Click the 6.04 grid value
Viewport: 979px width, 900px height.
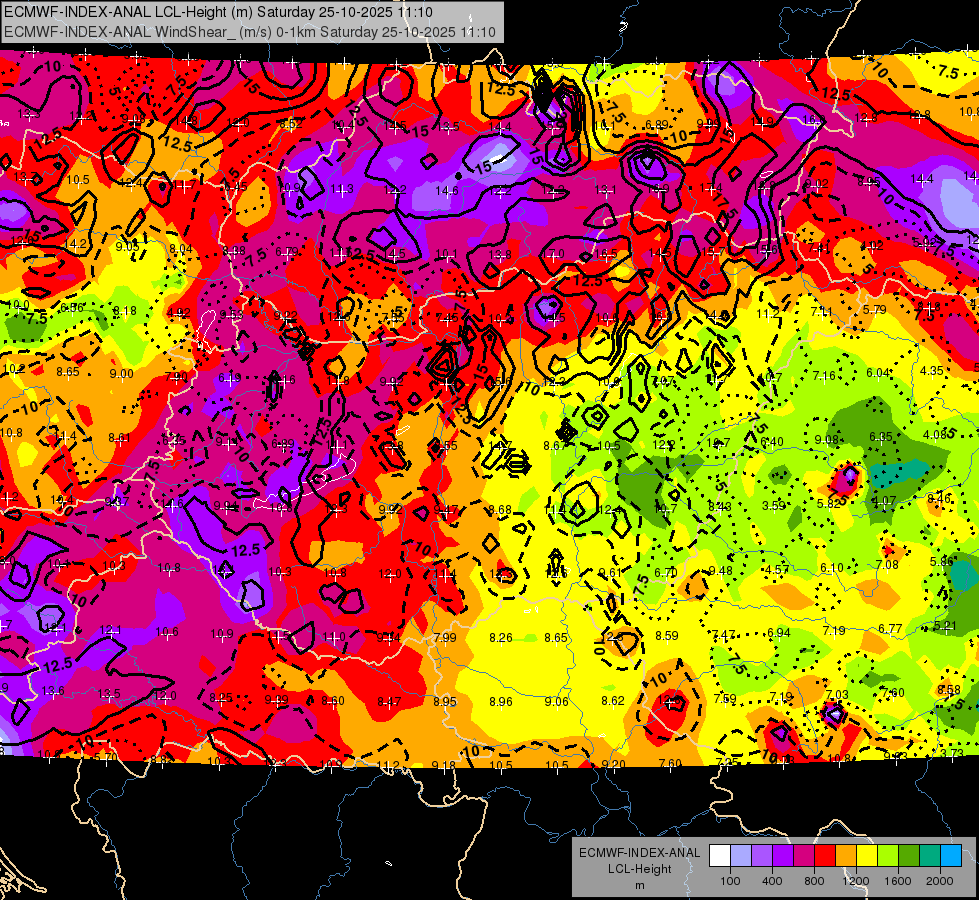tap(878, 373)
